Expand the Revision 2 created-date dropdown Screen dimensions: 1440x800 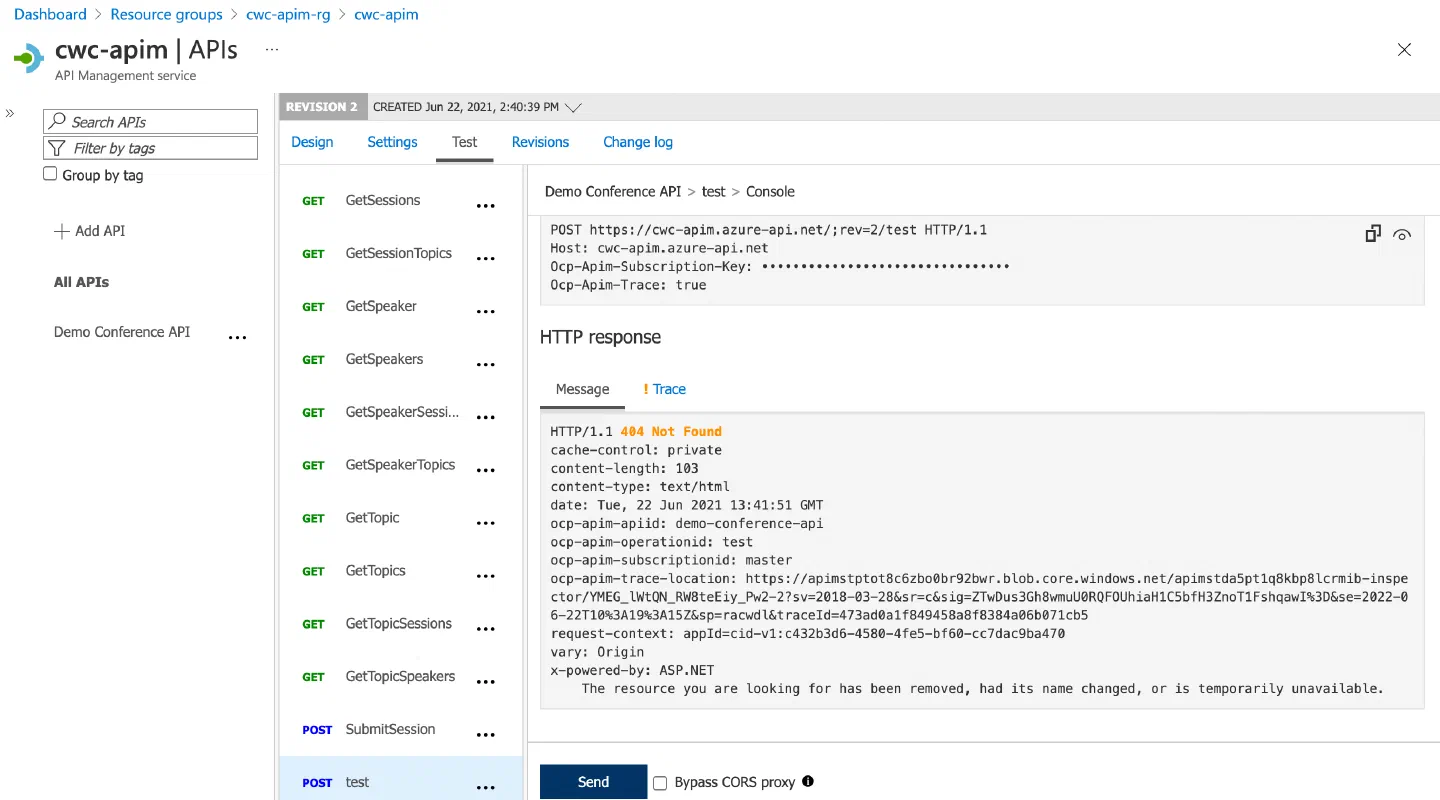573,107
